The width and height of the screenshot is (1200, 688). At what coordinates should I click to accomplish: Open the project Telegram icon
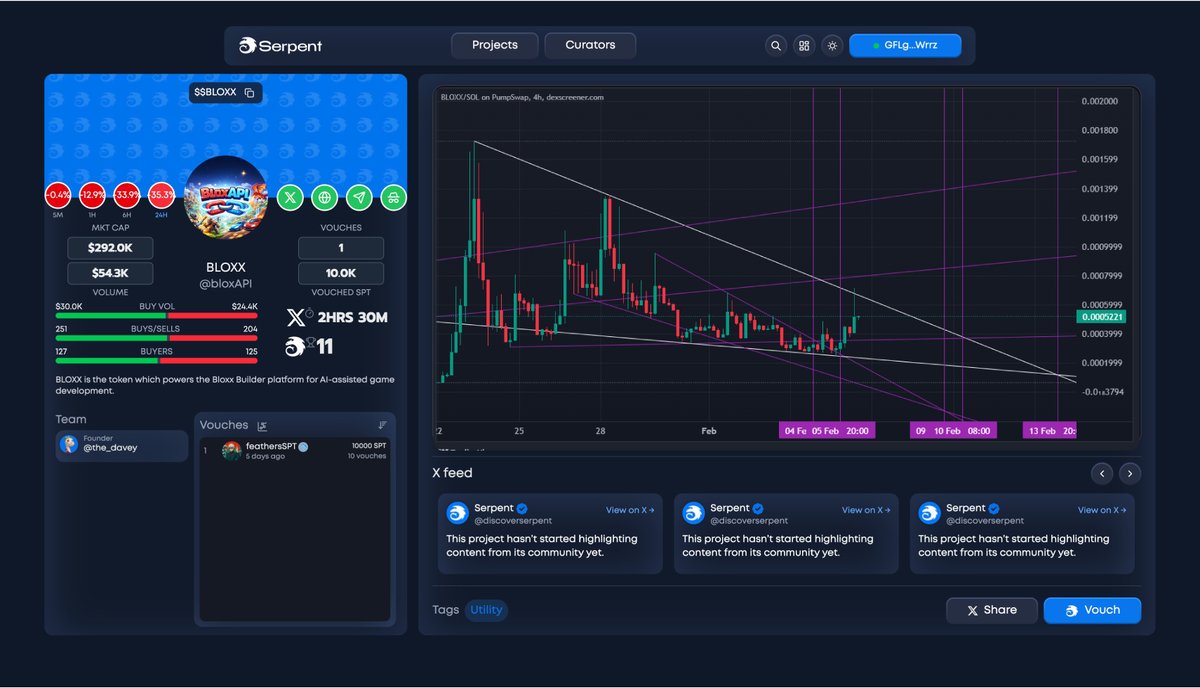[359, 198]
